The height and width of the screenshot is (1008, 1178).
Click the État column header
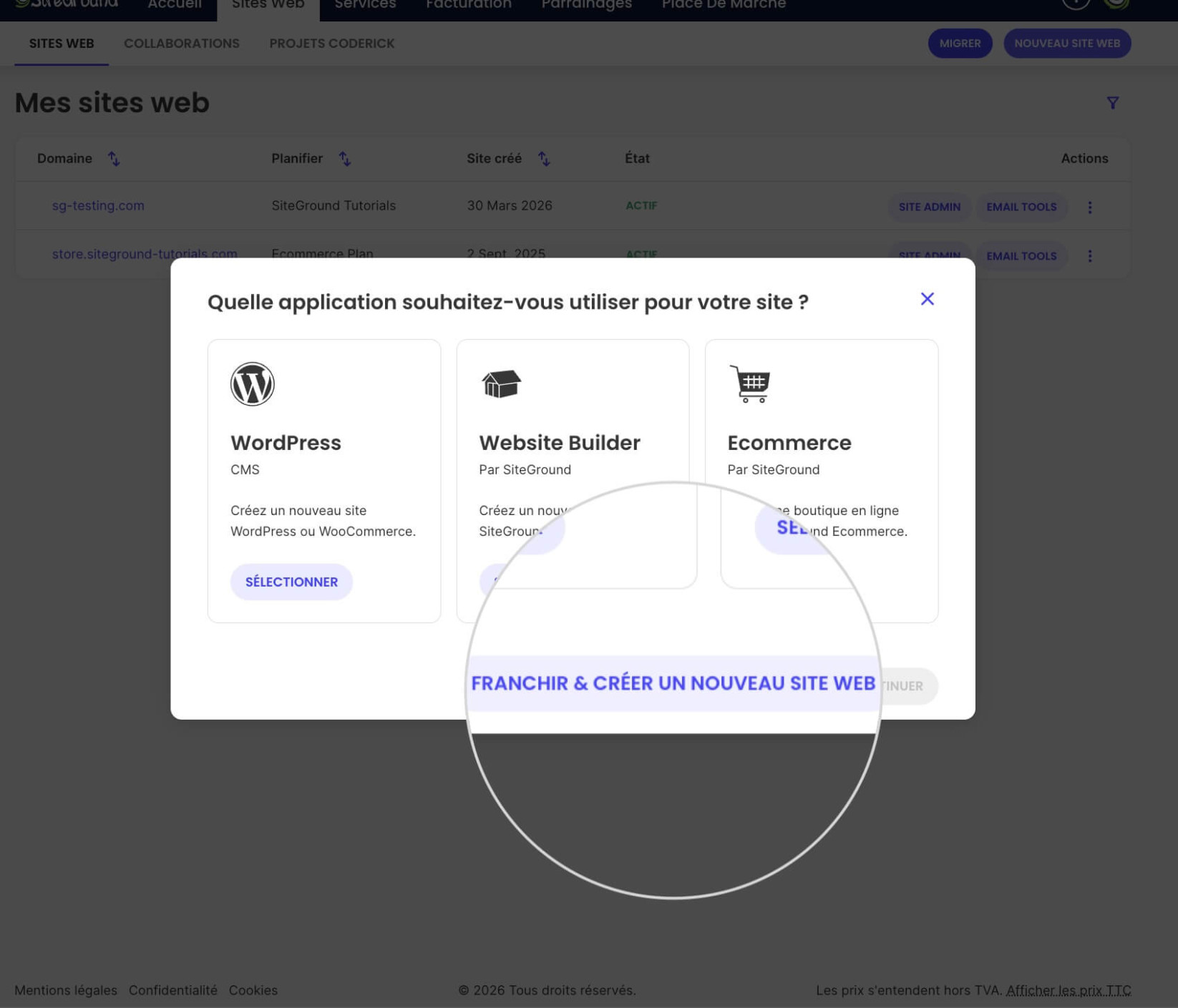637,158
